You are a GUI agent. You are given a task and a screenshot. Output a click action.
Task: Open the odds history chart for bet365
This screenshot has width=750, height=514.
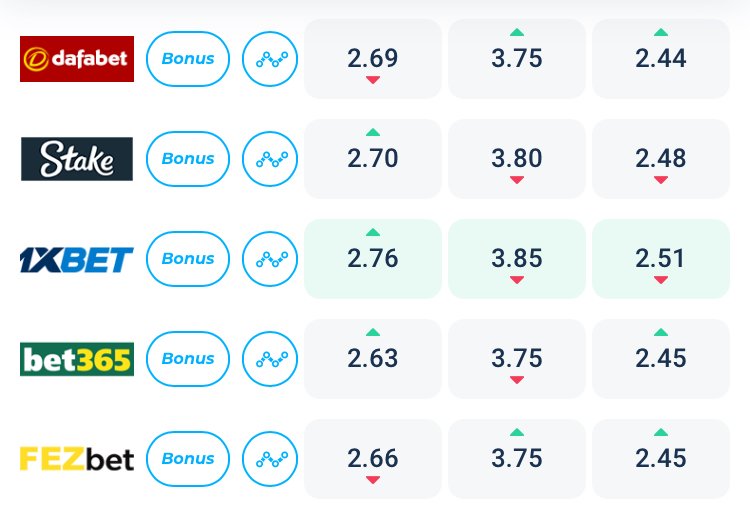pyautogui.click(x=270, y=359)
